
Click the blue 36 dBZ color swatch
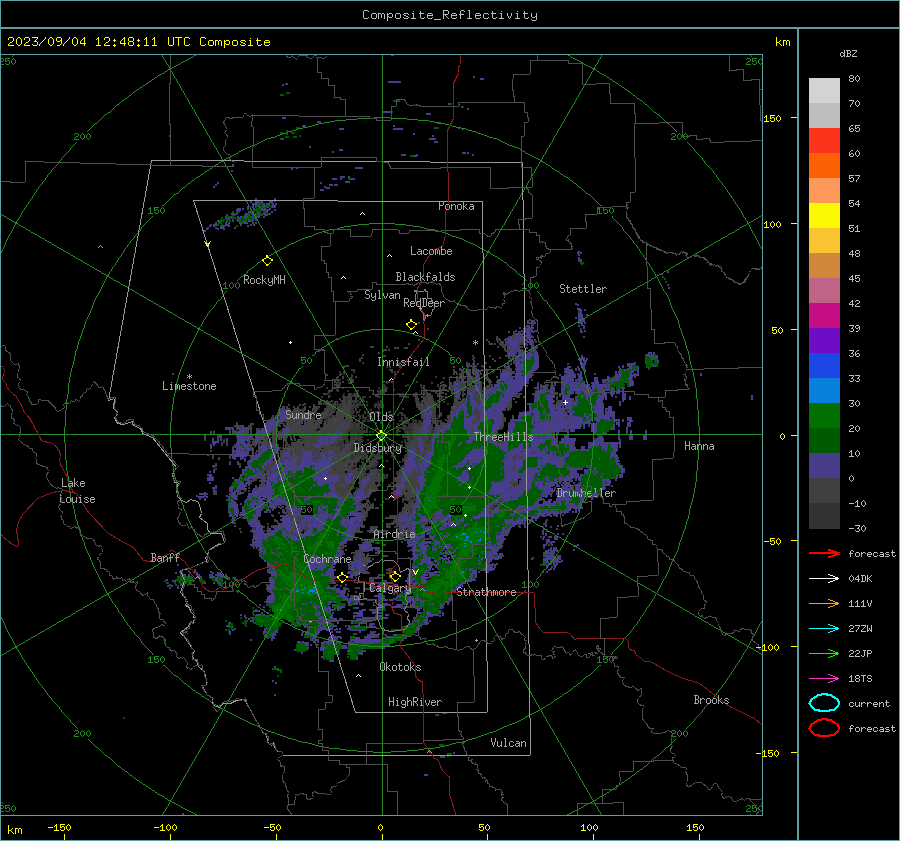click(824, 365)
